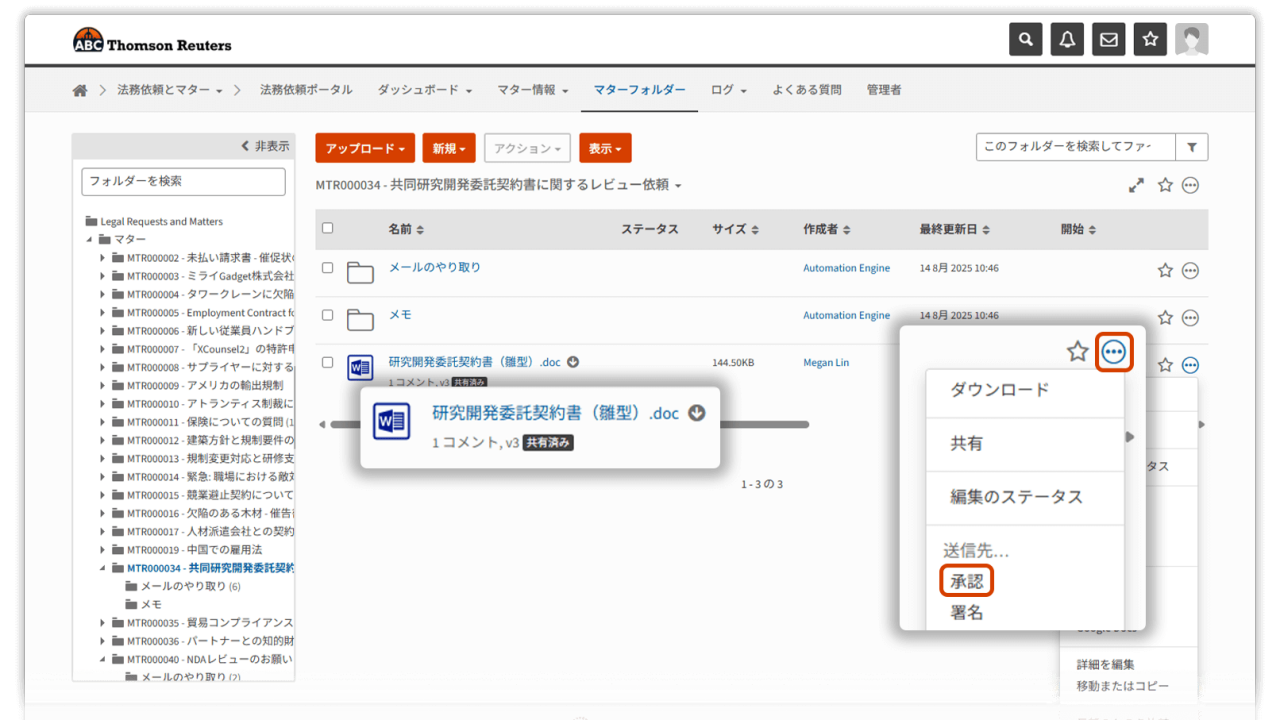The image size is (1280, 720).
Task: Click the 非表示 button to hide sidebar
Action: click(x=265, y=146)
